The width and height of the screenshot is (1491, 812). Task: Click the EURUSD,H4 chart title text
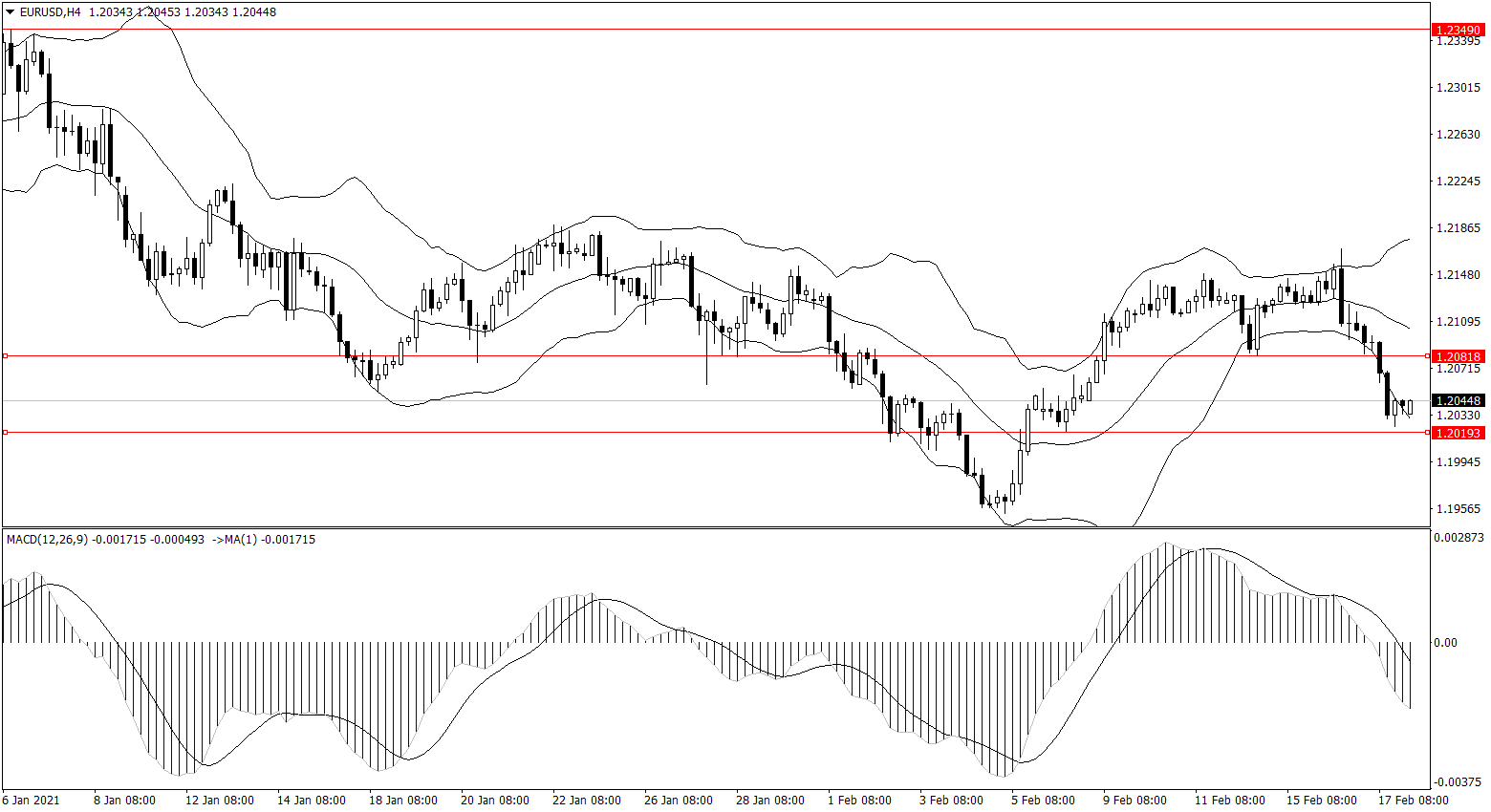[50, 12]
